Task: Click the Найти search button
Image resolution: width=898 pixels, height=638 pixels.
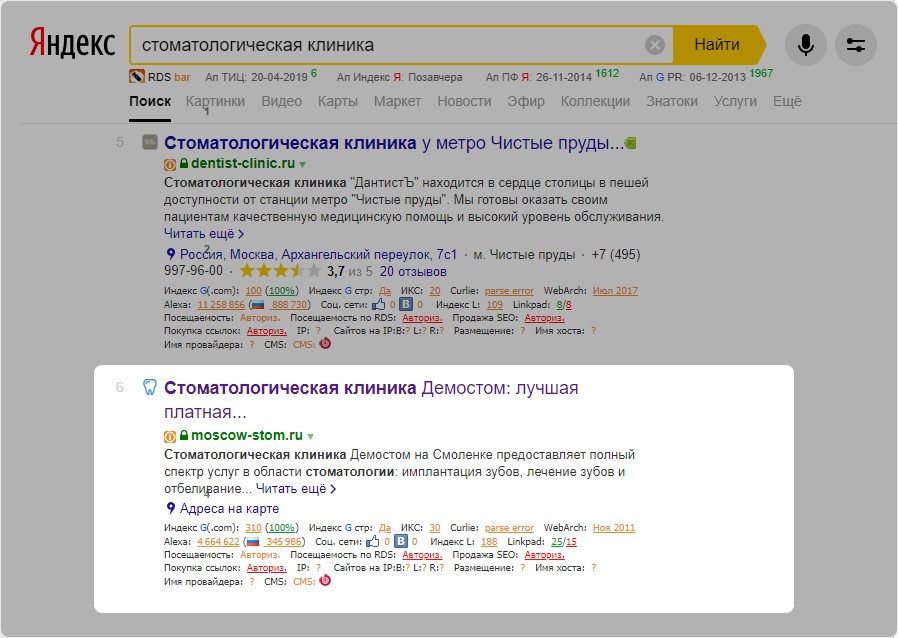Action: click(717, 45)
